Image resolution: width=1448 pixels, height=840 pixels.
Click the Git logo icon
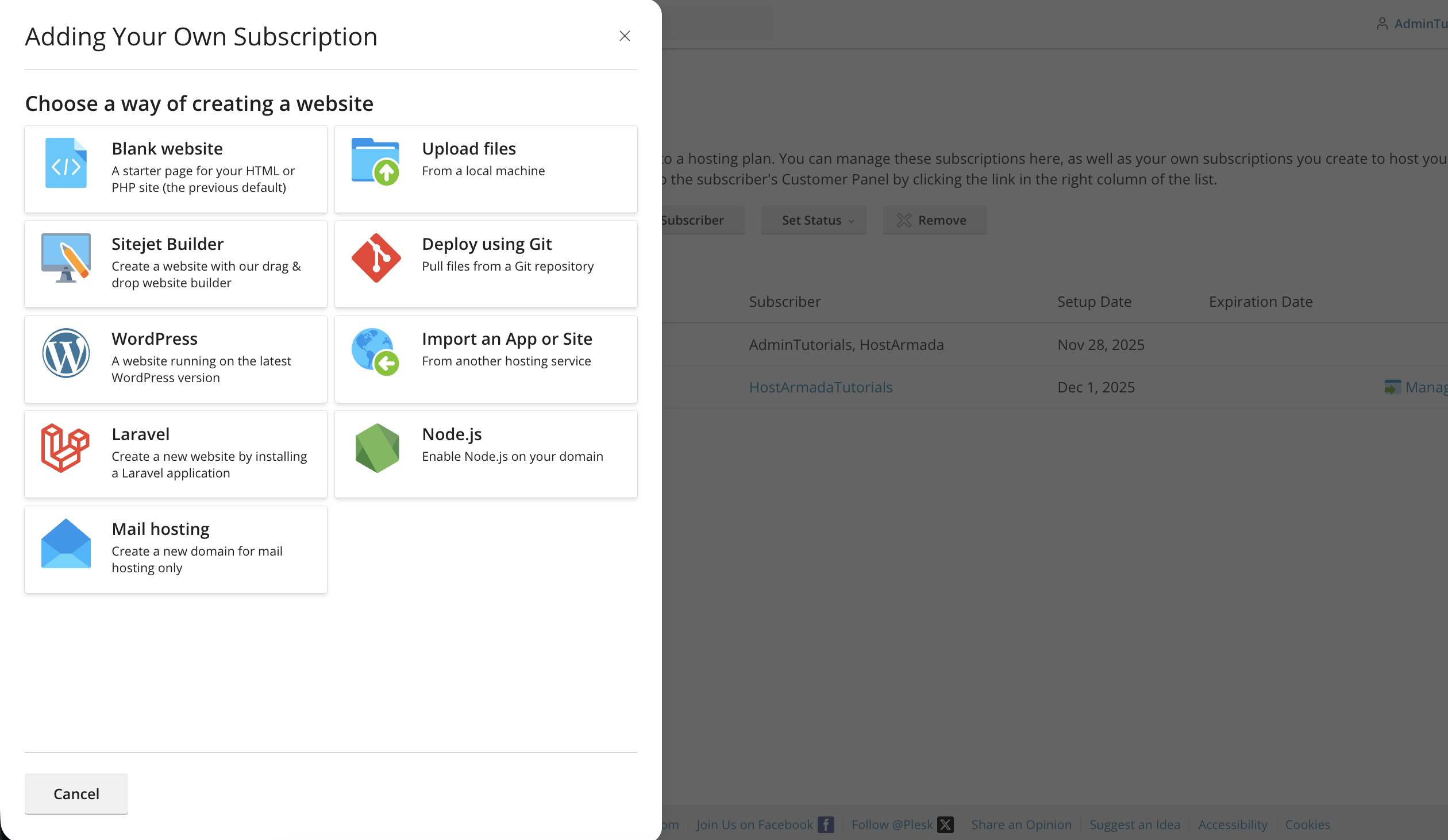tap(376, 257)
